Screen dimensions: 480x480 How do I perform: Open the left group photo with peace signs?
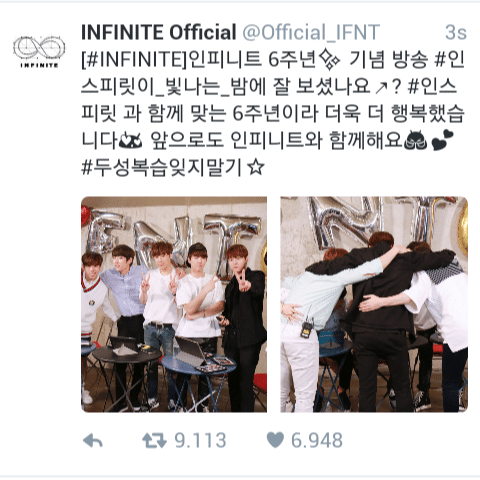tap(174, 304)
